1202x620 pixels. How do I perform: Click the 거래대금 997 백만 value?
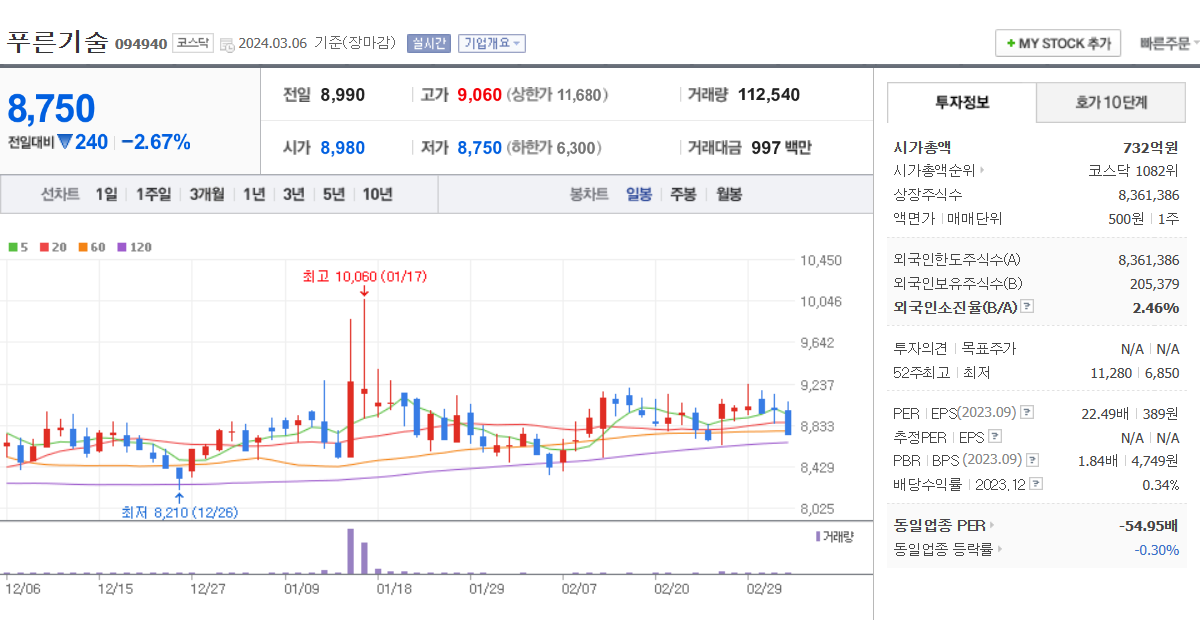coord(782,148)
